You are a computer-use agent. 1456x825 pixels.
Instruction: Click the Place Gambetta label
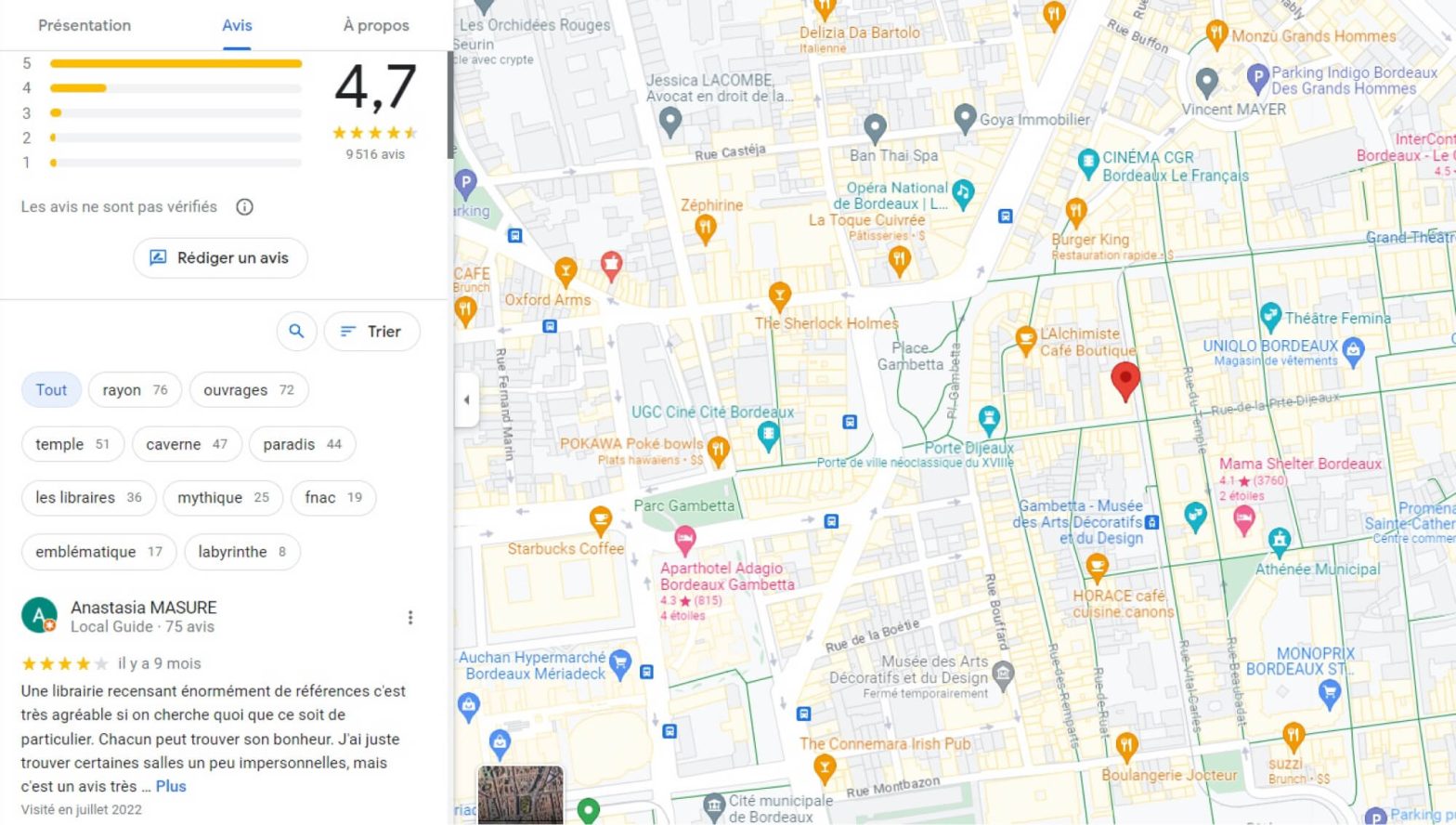910,356
